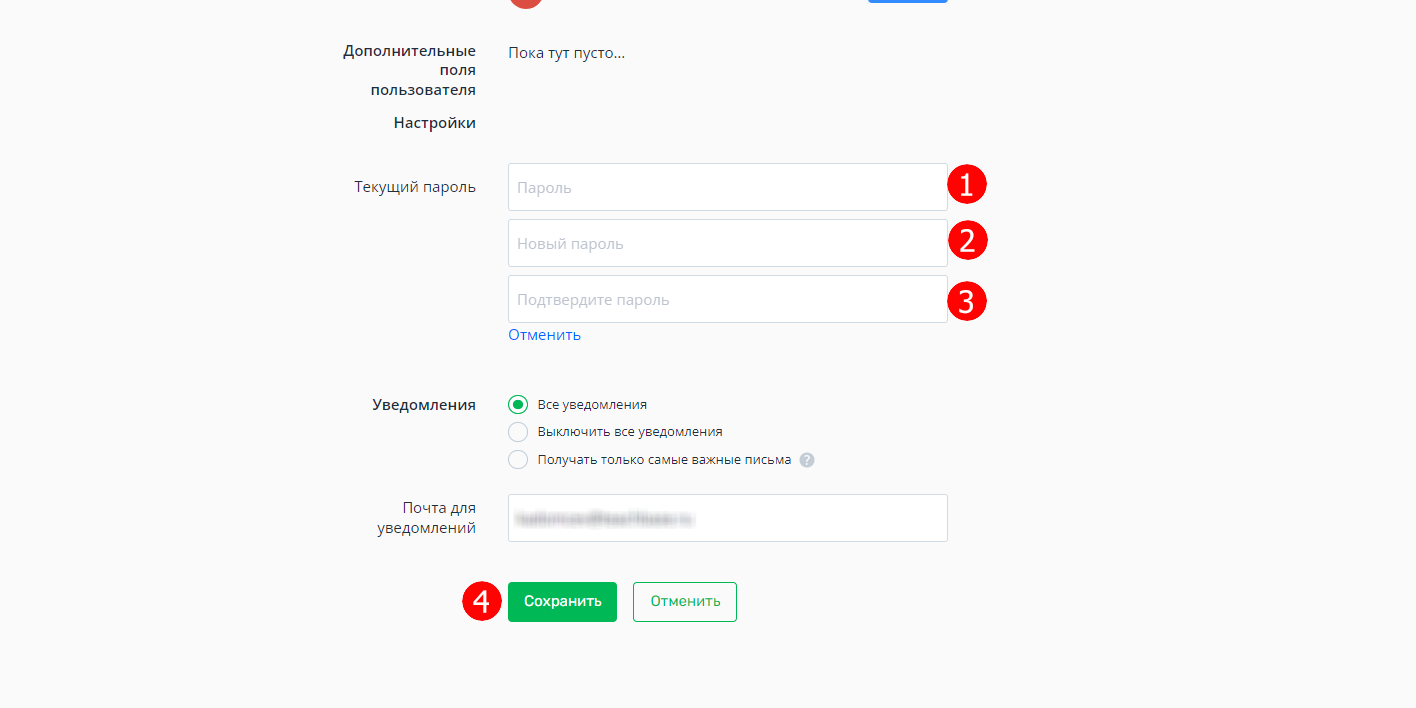Click the partial red circle at top

tap(527, 3)
